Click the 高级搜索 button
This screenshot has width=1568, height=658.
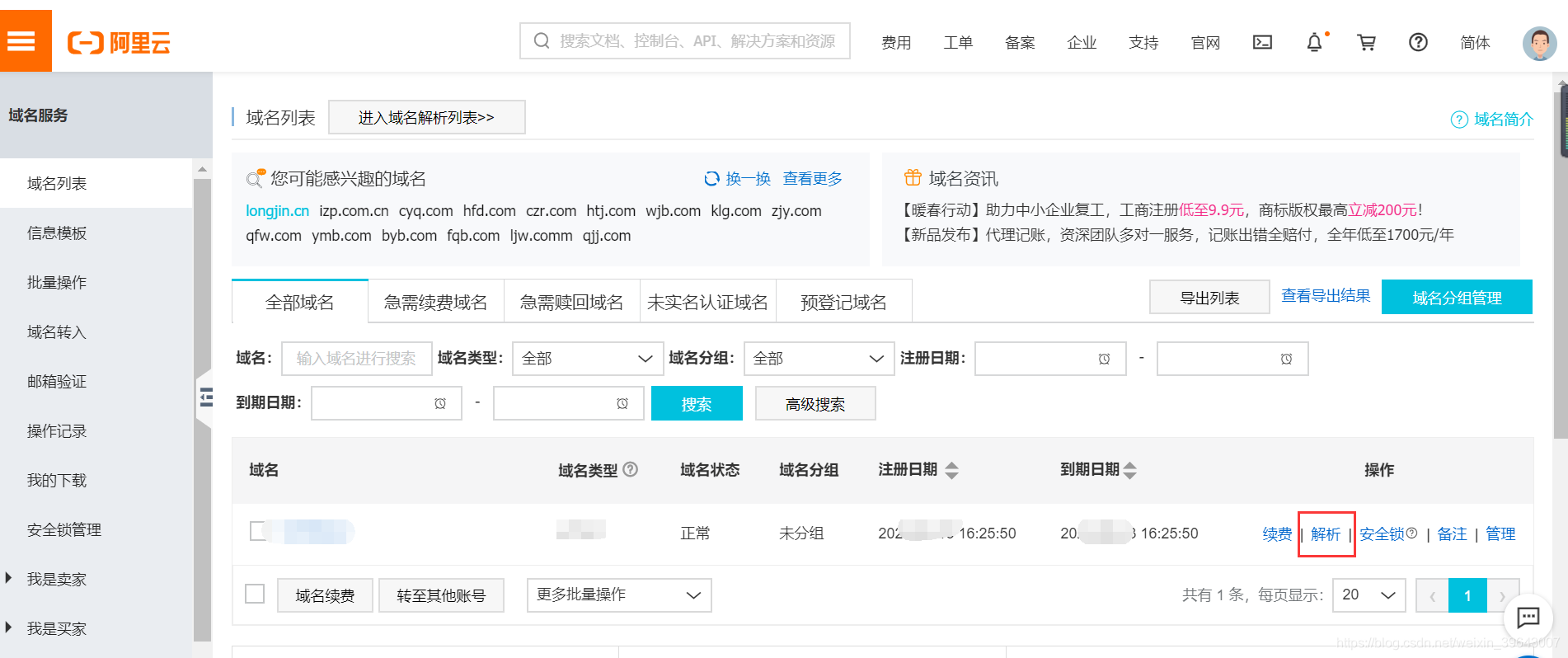point(815,403)
